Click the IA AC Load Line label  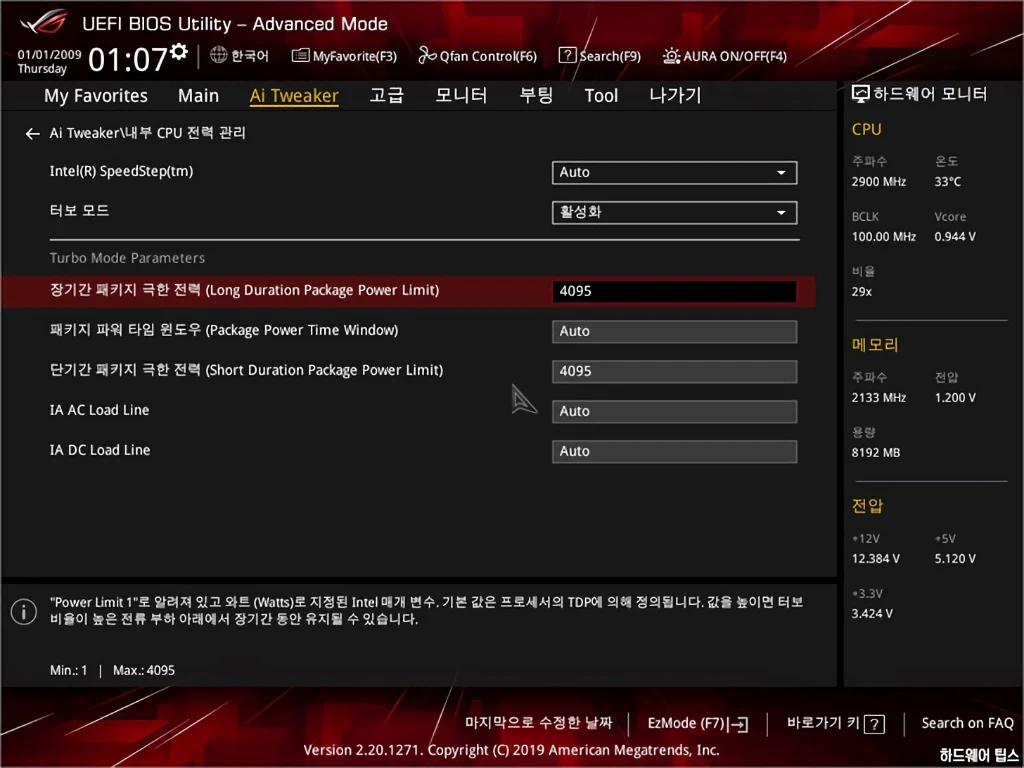coord(99,410)
